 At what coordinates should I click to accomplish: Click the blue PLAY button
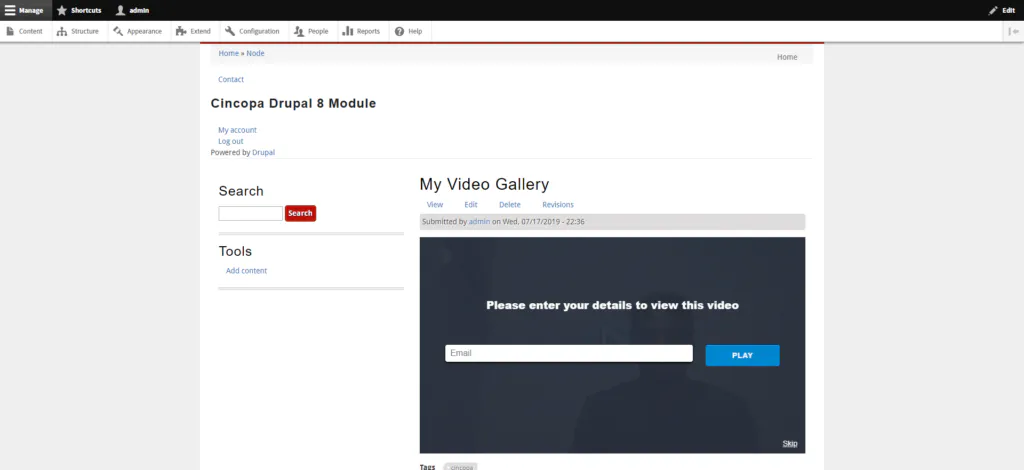[x=743, y=356]
